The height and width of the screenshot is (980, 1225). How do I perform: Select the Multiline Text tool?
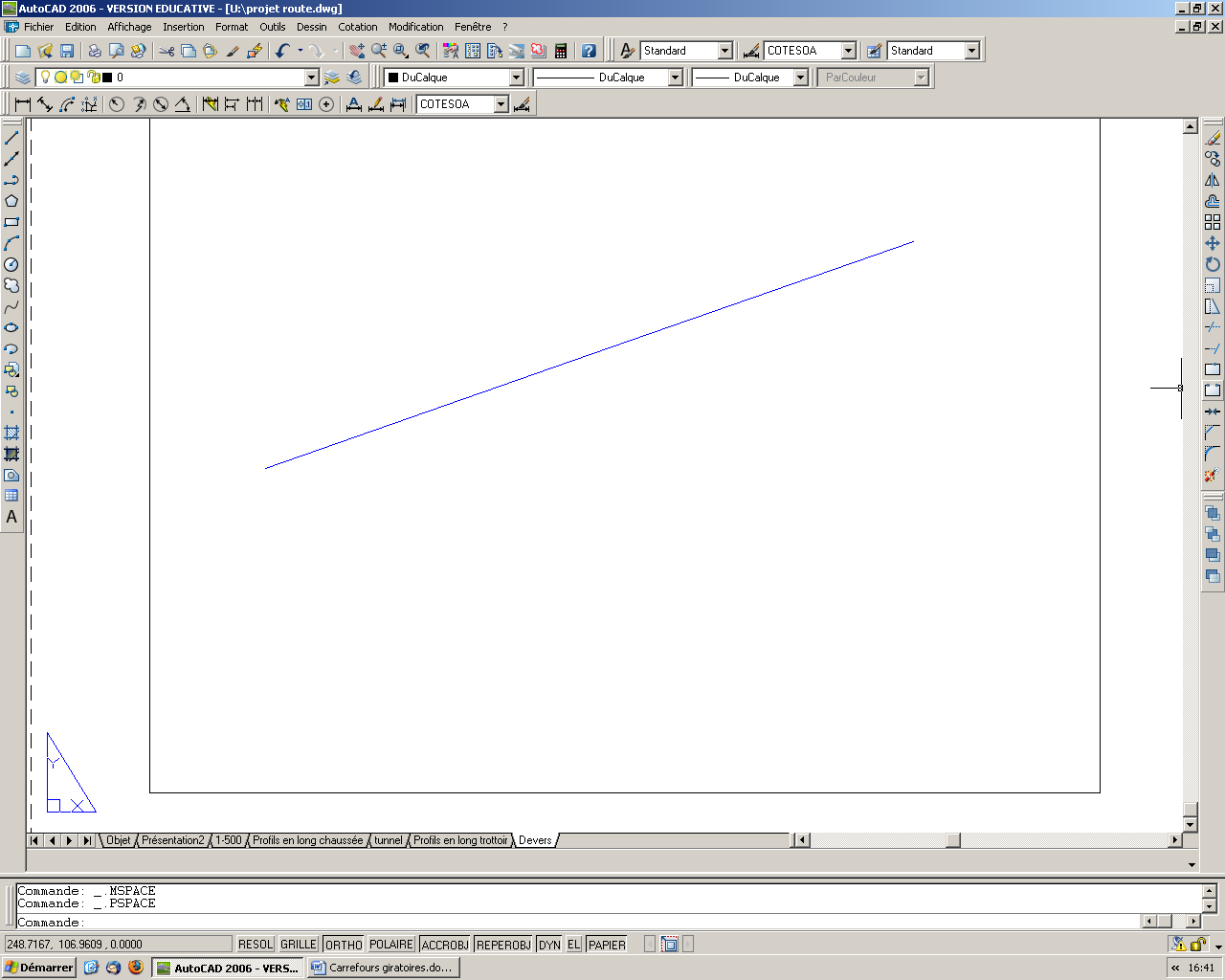11,517
